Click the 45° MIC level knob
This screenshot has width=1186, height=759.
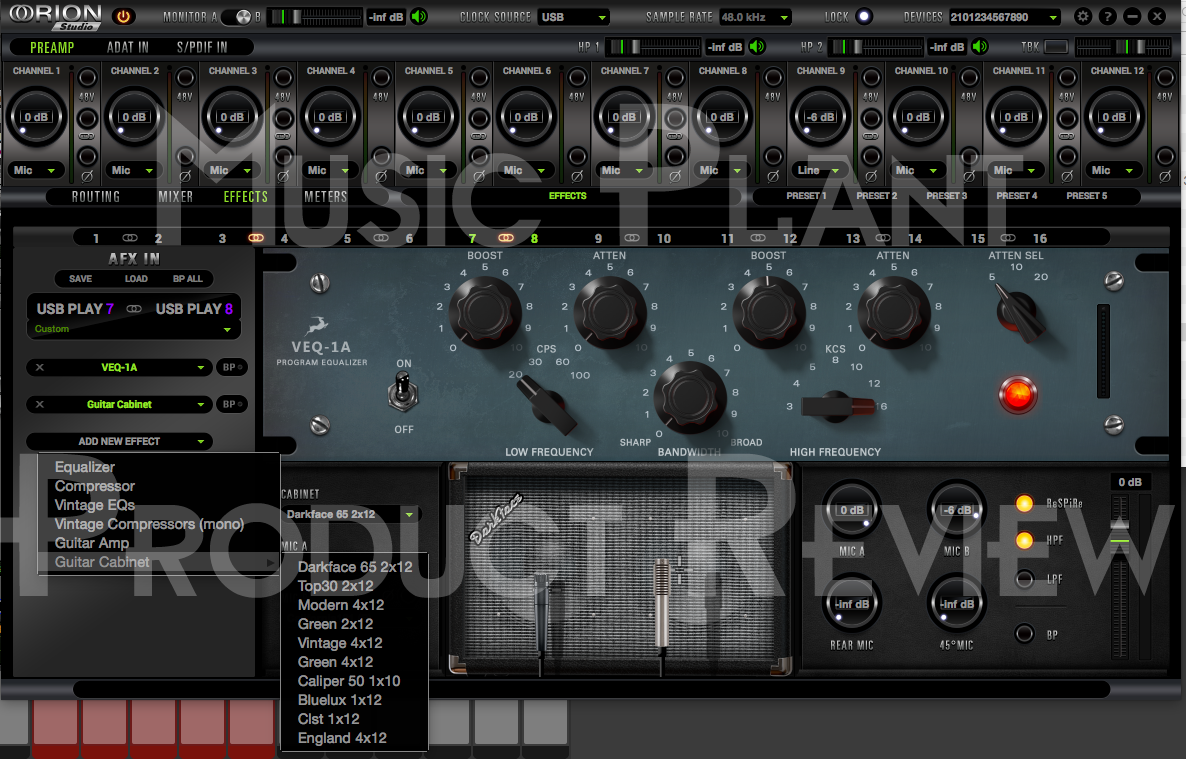coord(956,605)
